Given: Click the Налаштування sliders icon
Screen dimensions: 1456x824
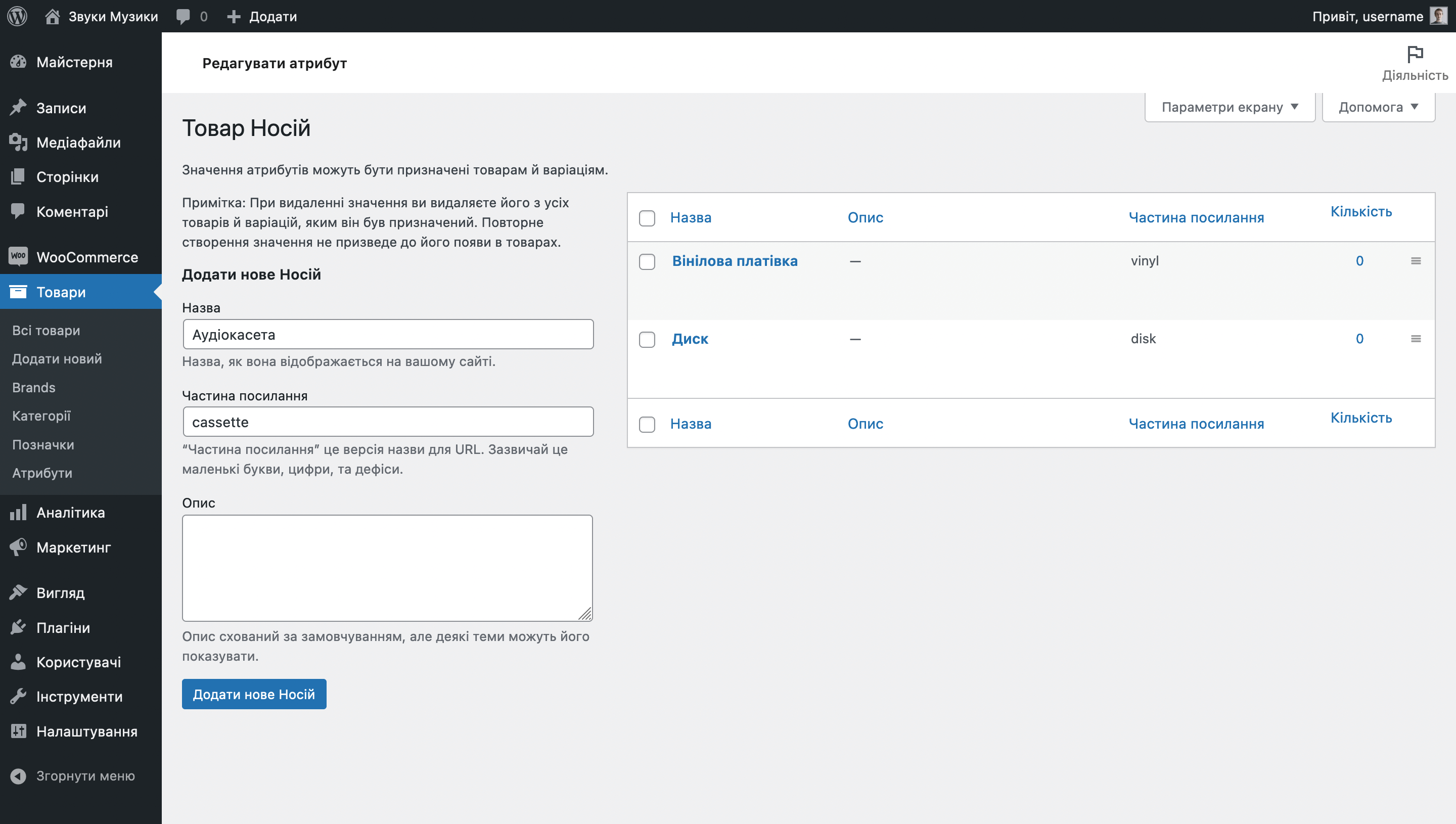Looking at the screenshot, I should tap(18, 730).
